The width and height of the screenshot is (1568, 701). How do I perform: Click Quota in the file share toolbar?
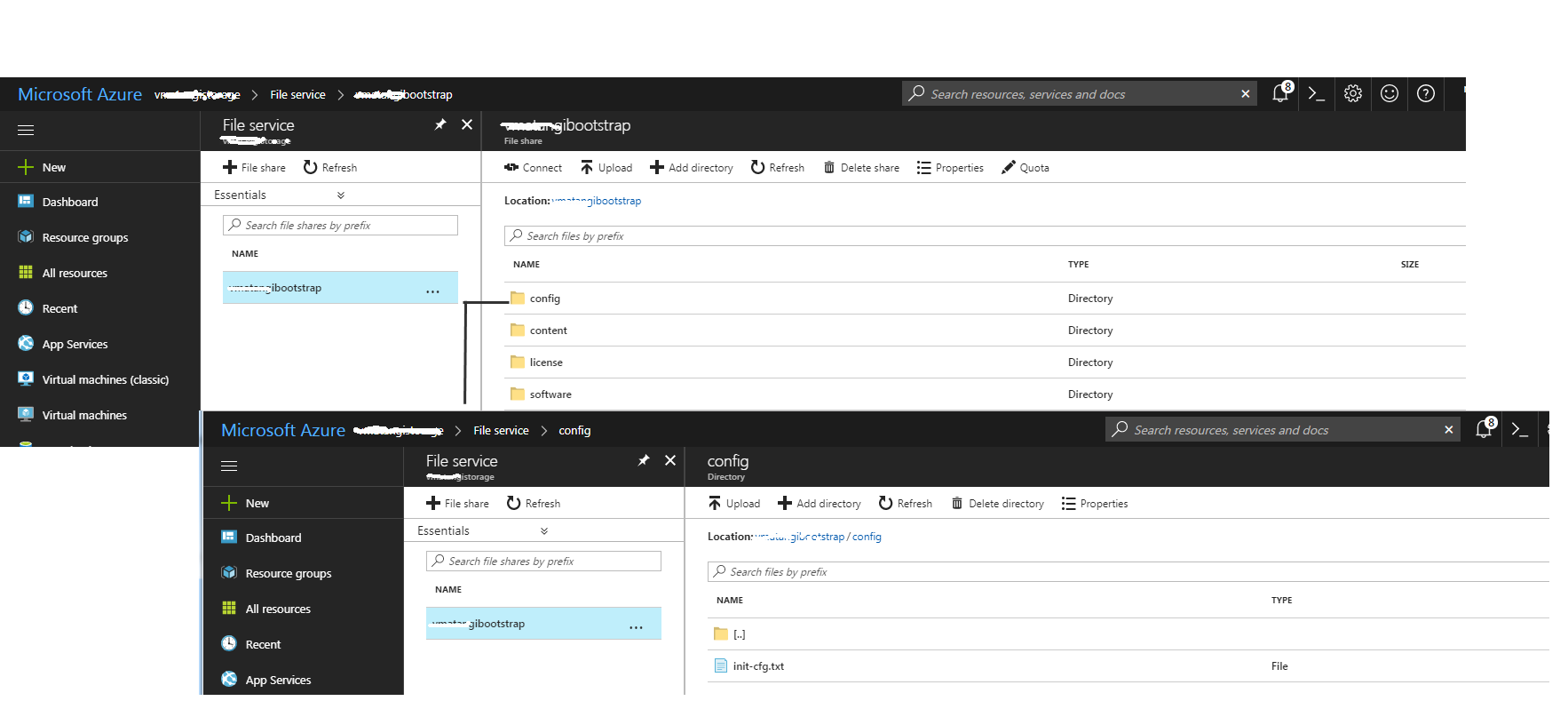tap(1026, 168)
